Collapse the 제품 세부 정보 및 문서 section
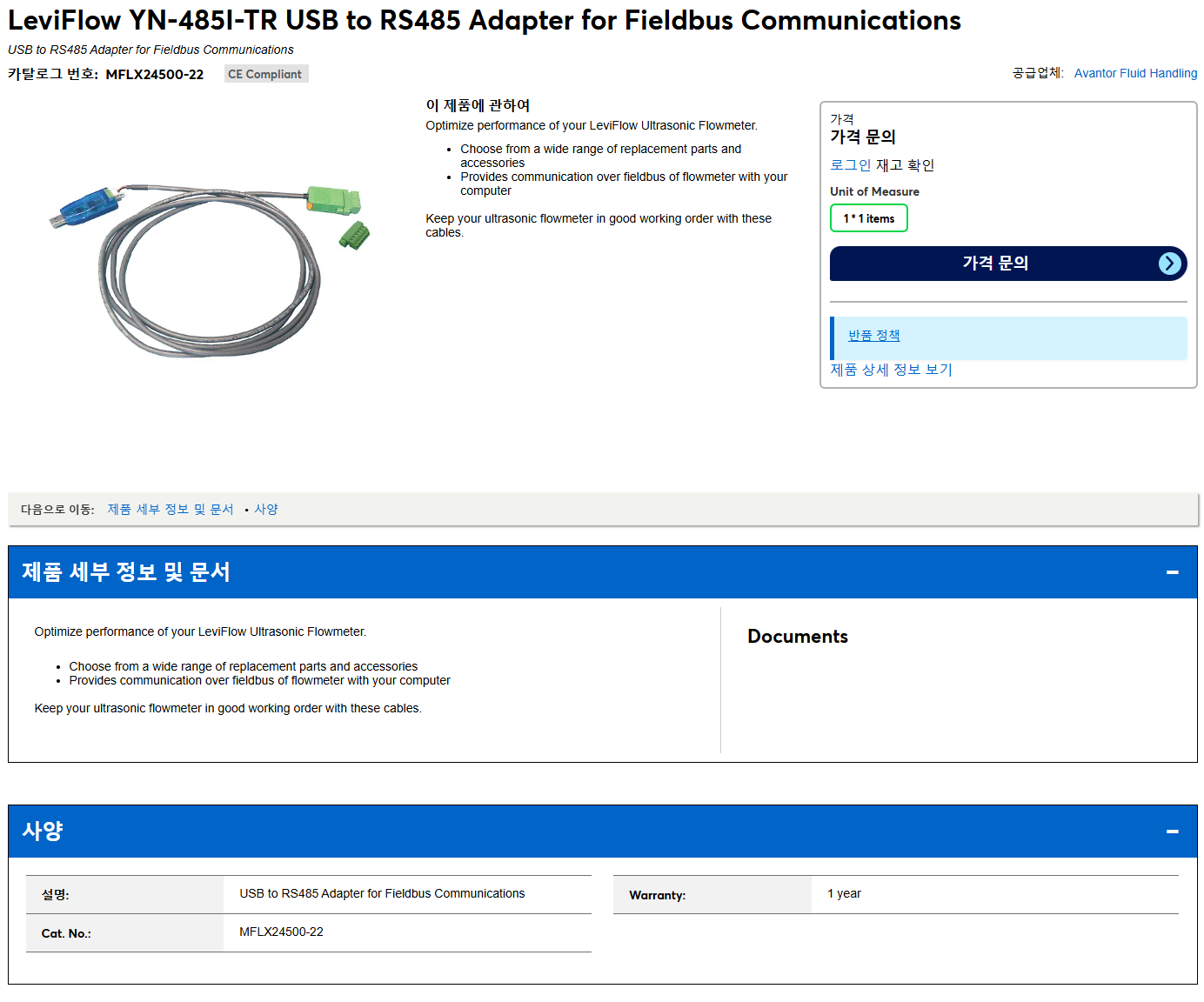Screen dimensions: 1204x1002 coord(1172,572)
